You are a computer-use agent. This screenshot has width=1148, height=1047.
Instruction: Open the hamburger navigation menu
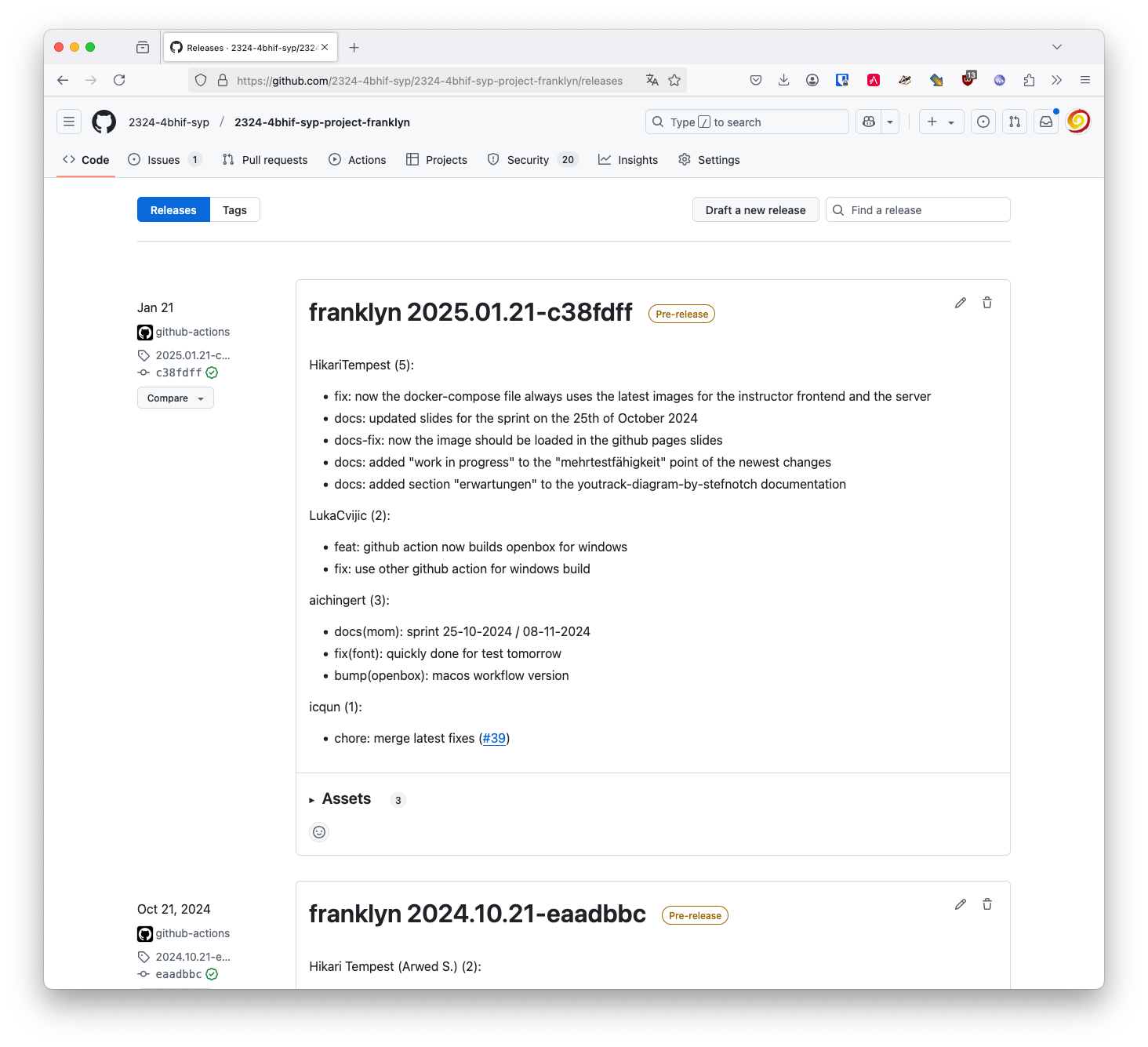tap(69, 122)
